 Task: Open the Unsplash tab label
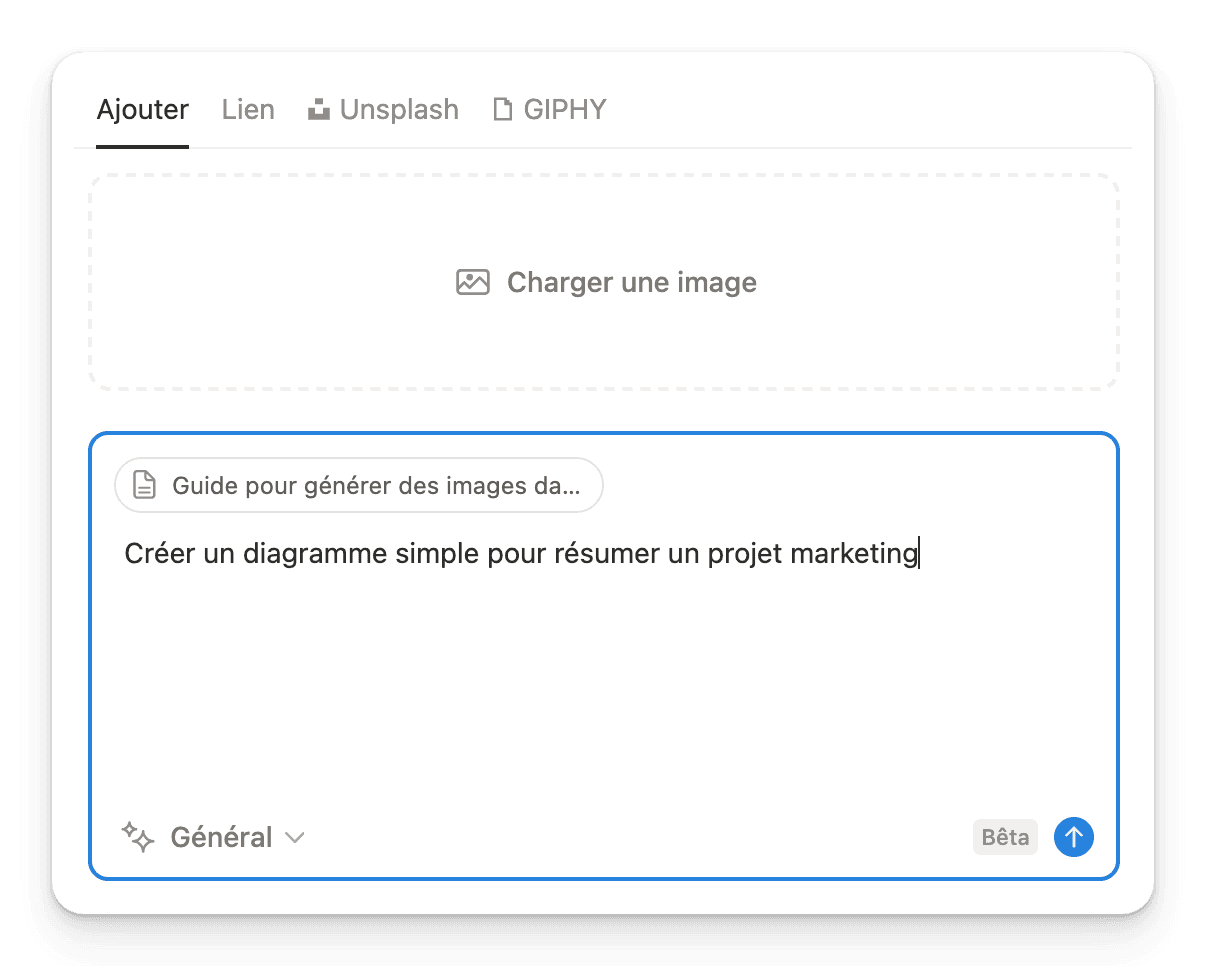pos(399,109)
